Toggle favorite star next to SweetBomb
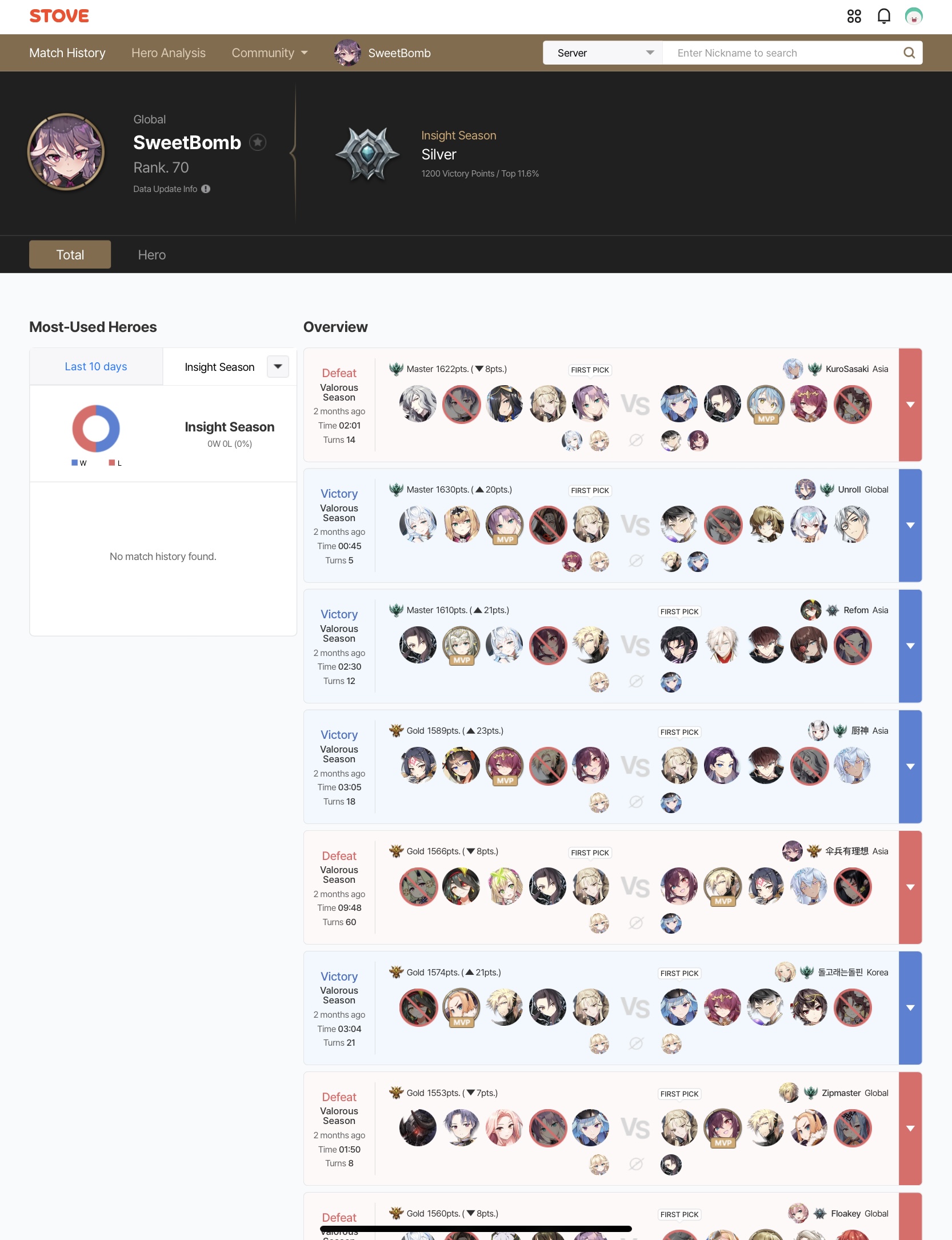 tap(258, 142)
